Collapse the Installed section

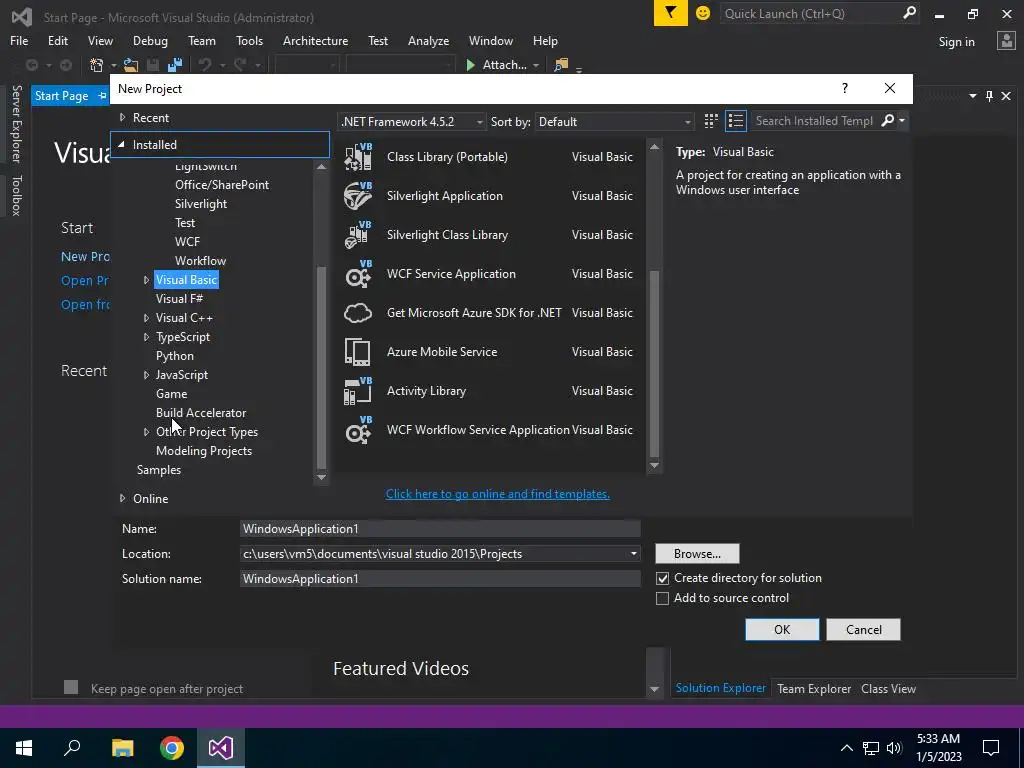coord(121,144)
